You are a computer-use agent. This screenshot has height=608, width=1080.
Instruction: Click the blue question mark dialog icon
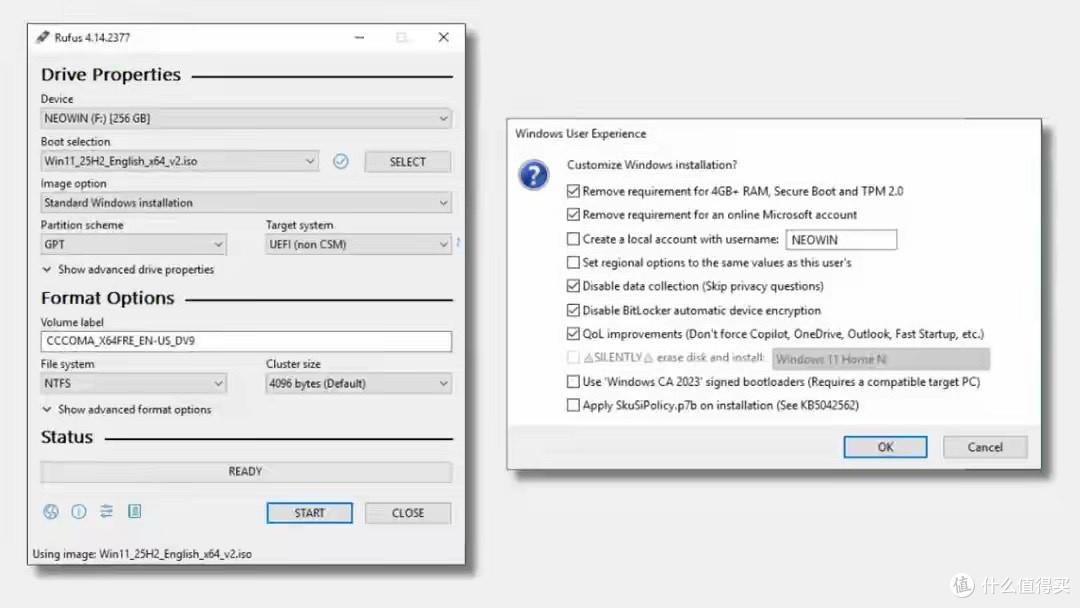pos(533,175)
